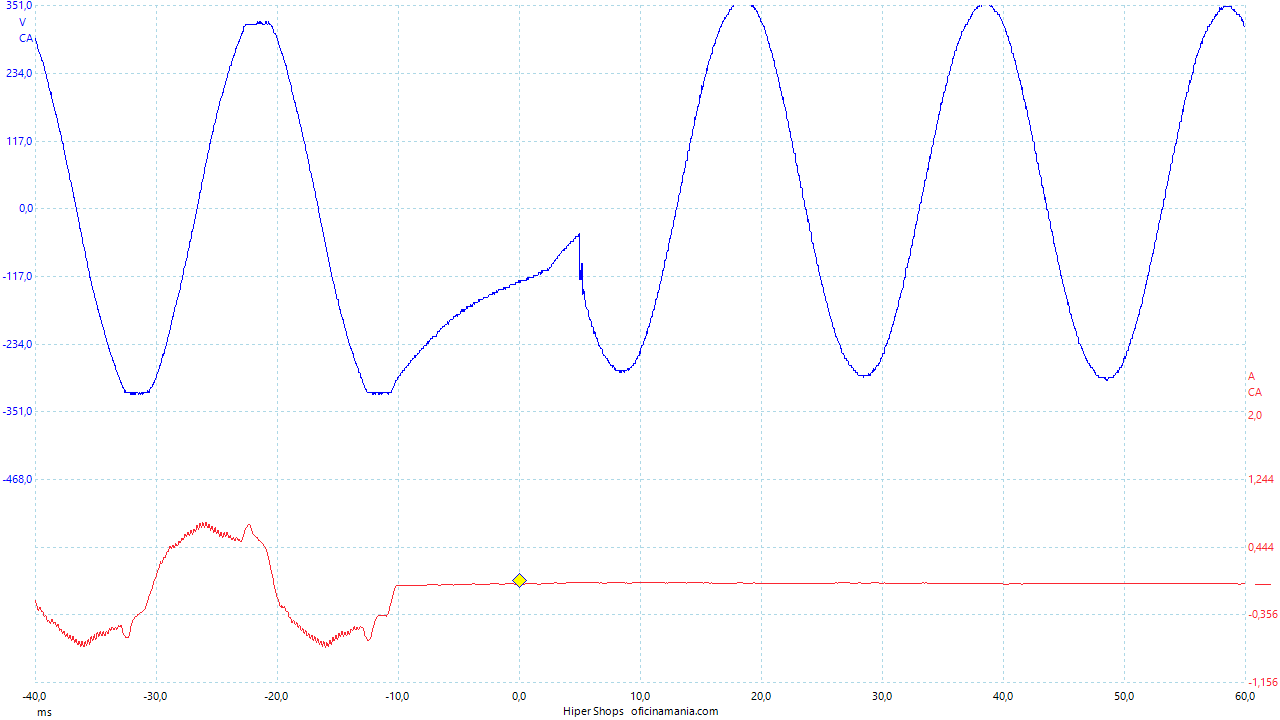Click the -40,0 time axis label
1280x720 pixels.
[35, 696]
